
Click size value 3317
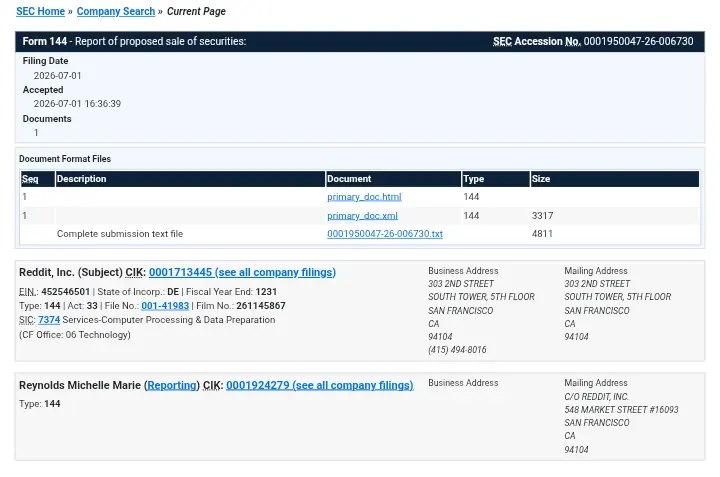[542, 216]
